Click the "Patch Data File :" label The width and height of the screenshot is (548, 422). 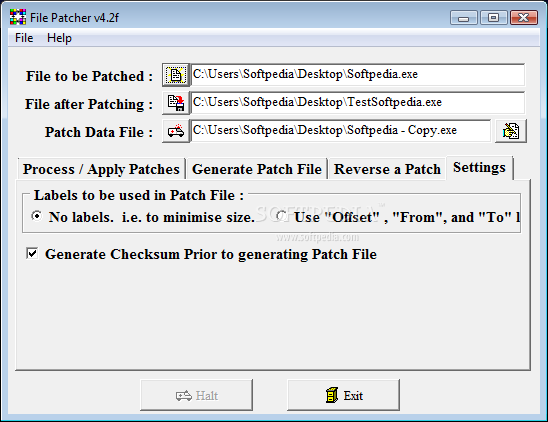99,132
